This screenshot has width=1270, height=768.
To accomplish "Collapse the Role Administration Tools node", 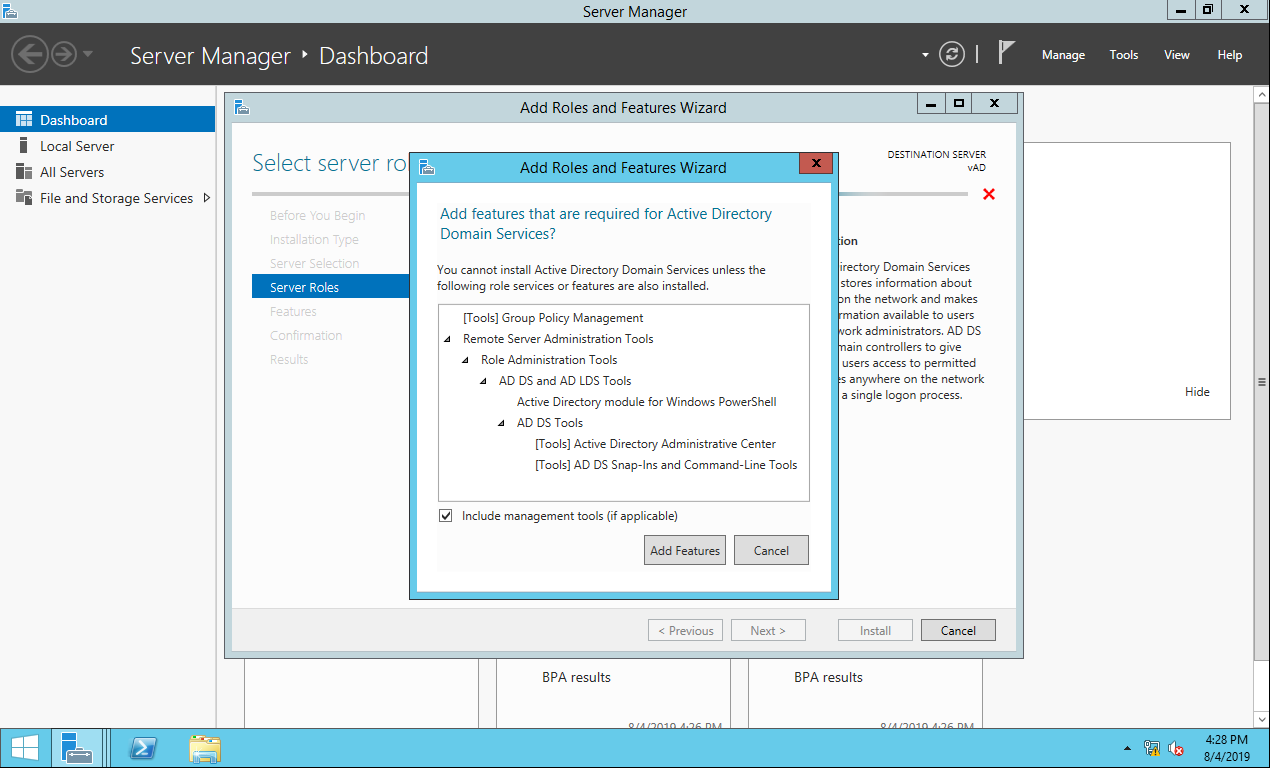I will tap(466, 360).
